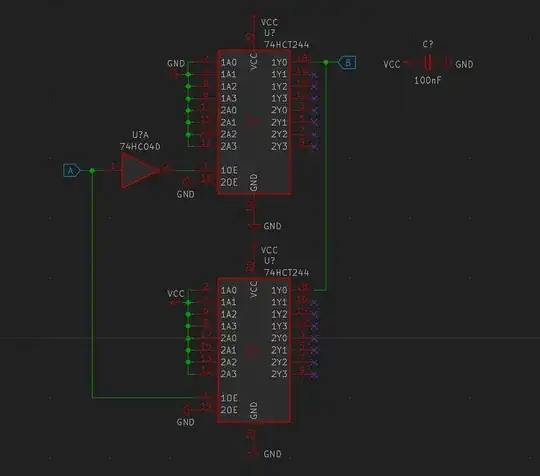Click the GND power symbol below upper chip
Screen dimensions: 540x476
coord(254,226)
